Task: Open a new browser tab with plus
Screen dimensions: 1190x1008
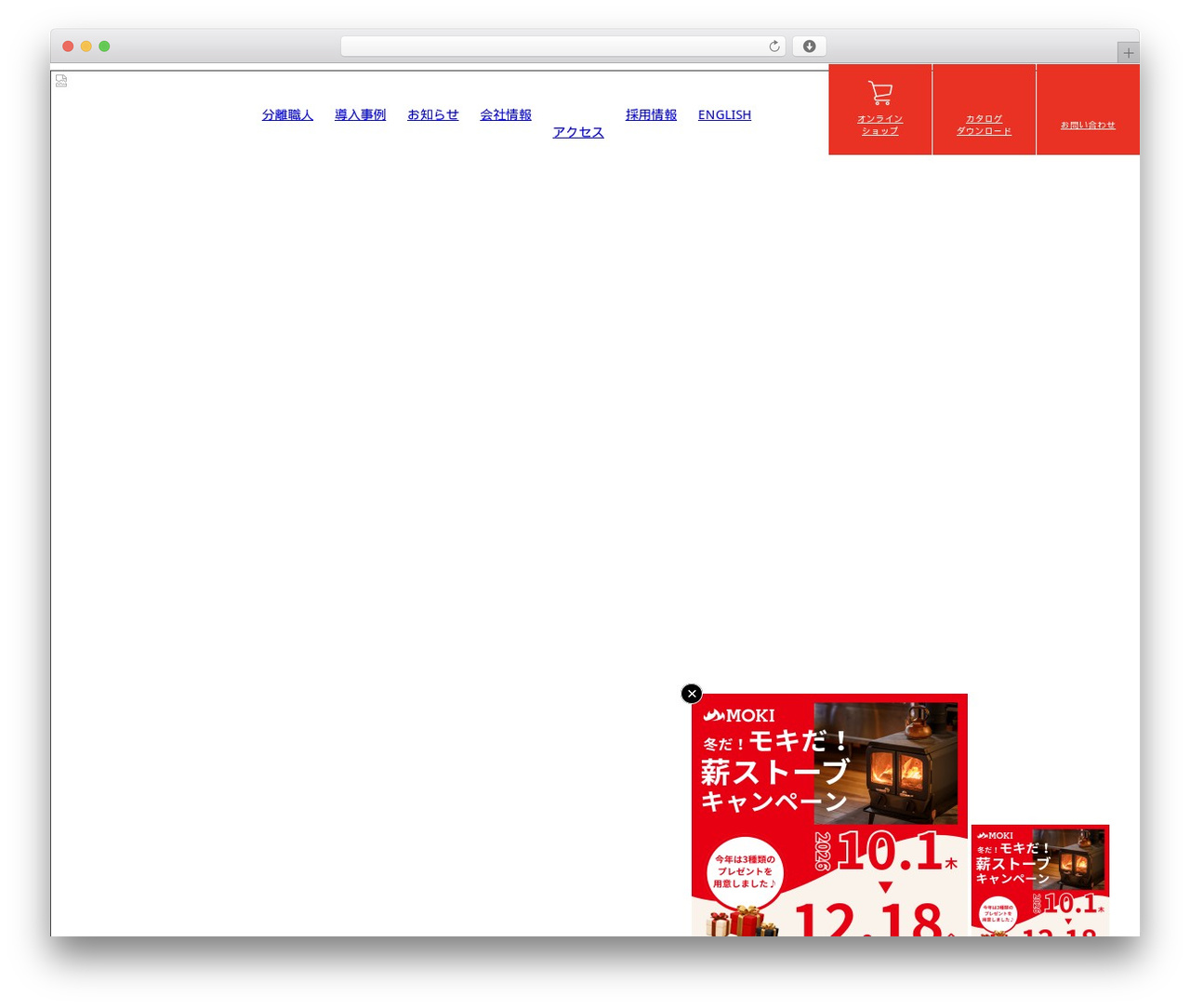Action: point(1128,53)
